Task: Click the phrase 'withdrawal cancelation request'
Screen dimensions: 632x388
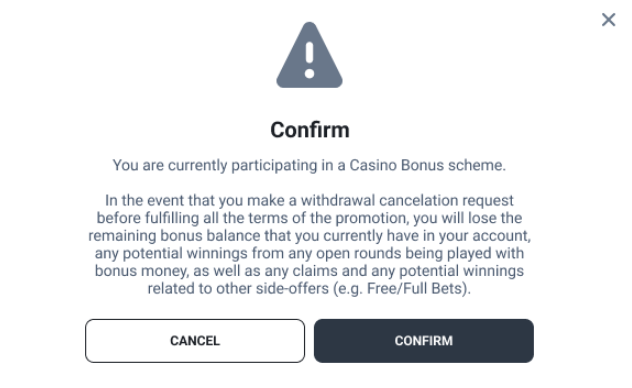Action: [x=407, y=200]
